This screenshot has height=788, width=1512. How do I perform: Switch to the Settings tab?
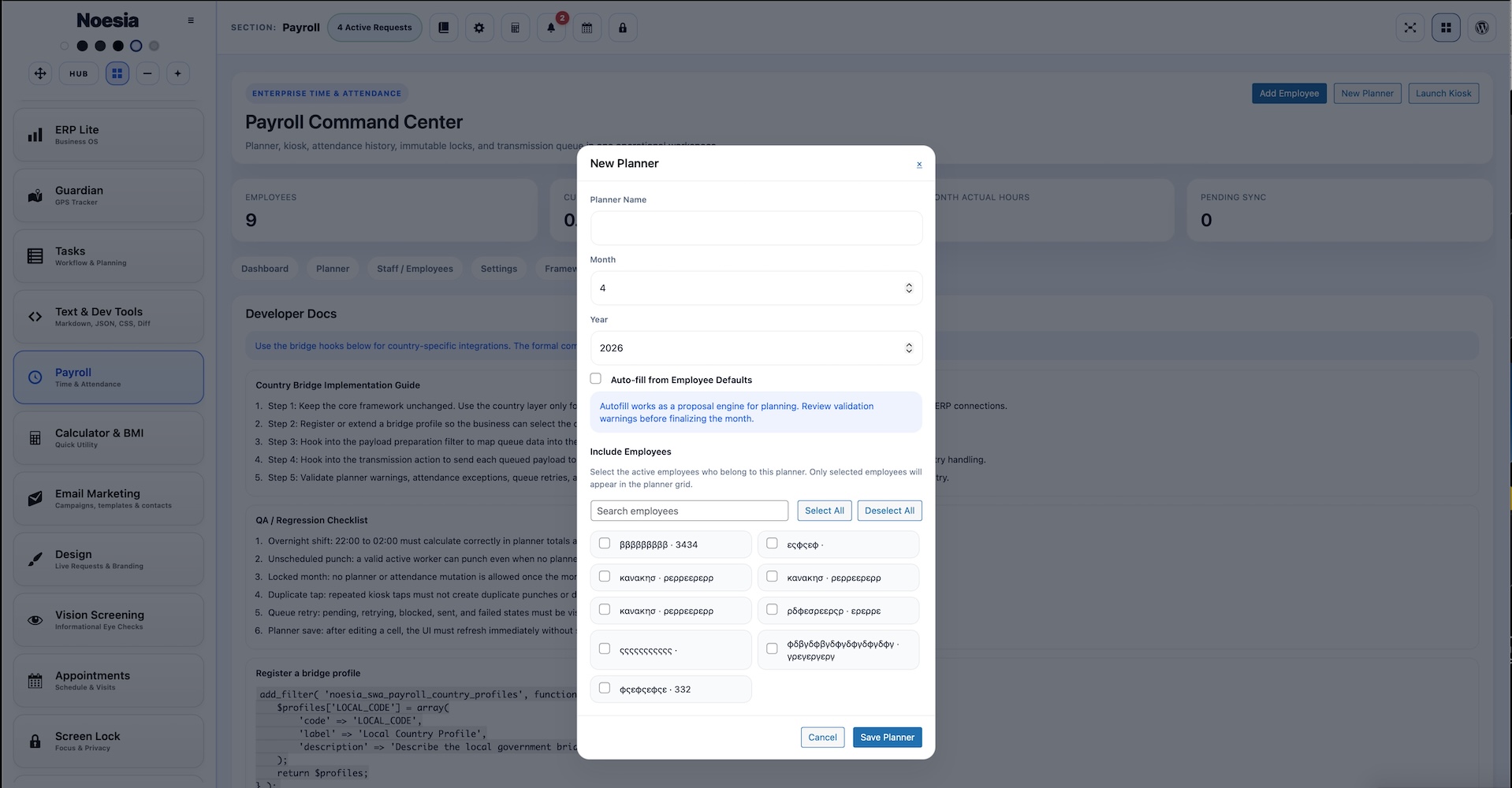(x=499, y=269)
